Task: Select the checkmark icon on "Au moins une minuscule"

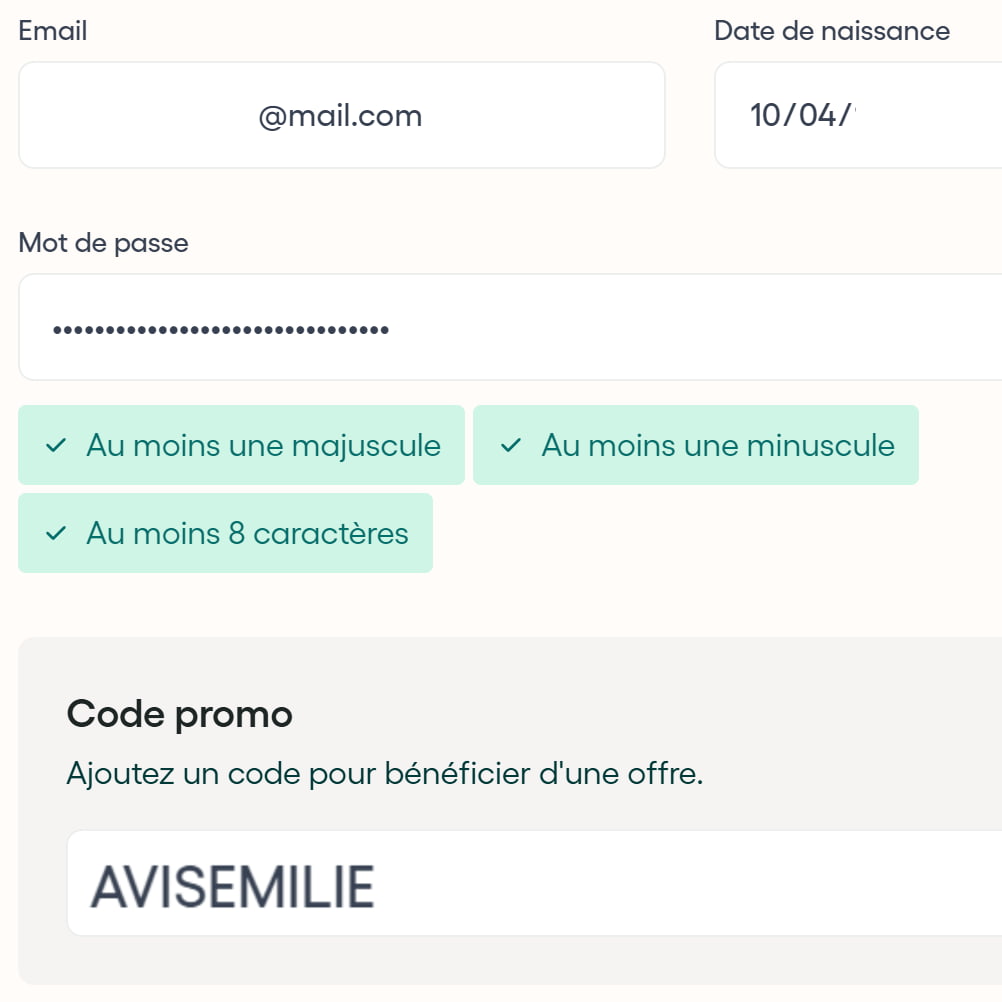Action: (x=513, y=446)
